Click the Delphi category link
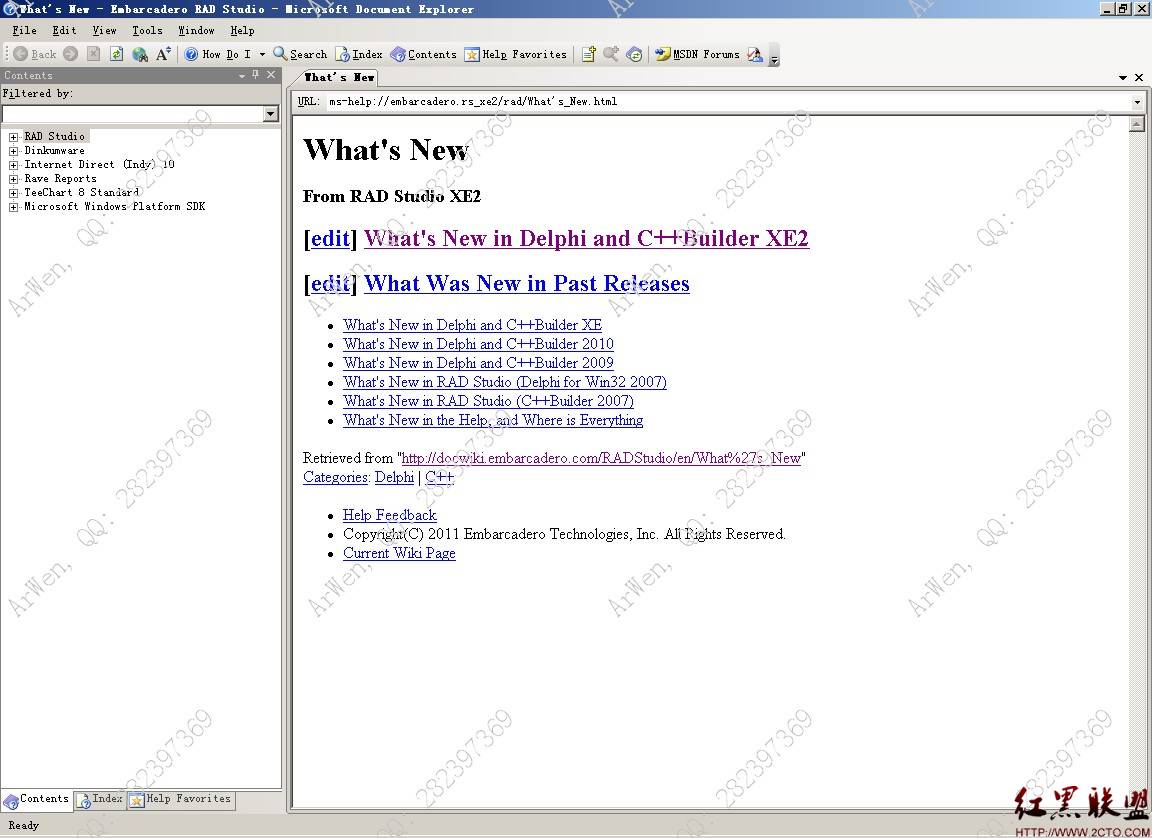This screenshot has width=1152, height=838. pos(395,477)
